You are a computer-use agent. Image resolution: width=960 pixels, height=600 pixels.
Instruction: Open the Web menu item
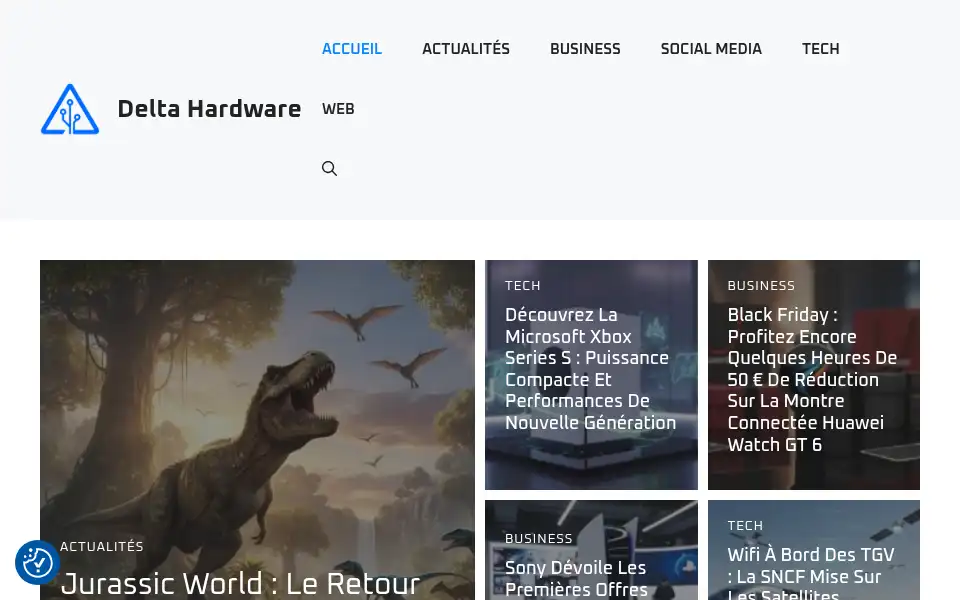(338, 109)
